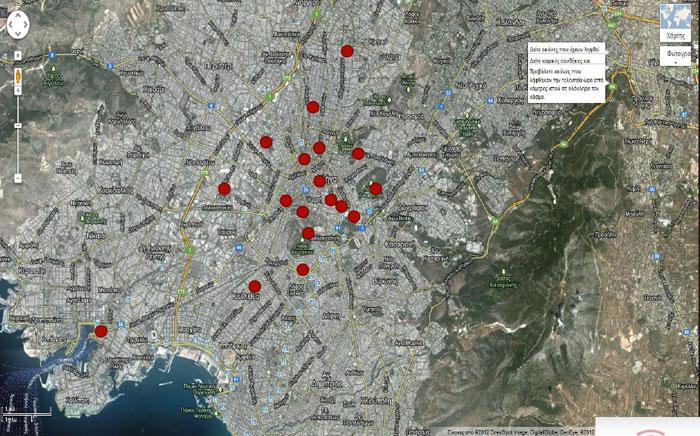Click the lone red marker southwest of cluster
Image resolution: width=700 pixels, height=436 pixels.
[254, 287]
